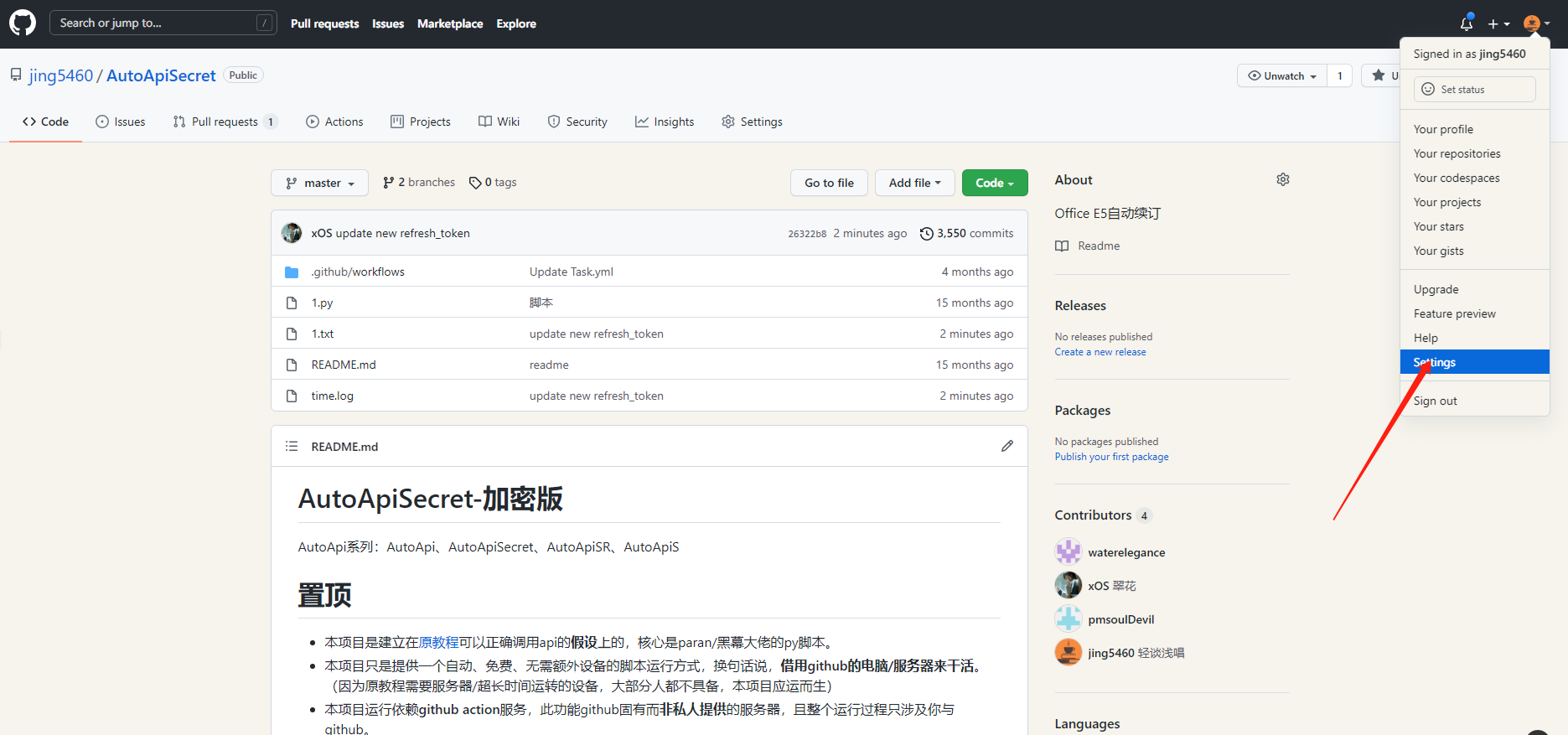Click jing5460 owner link
Screen dimensions: 1568x735
coord(61,75)
